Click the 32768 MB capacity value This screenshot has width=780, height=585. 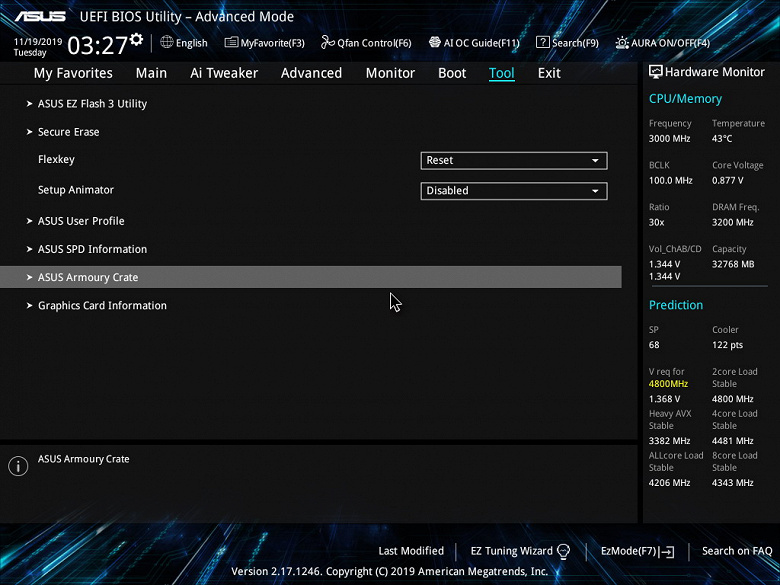(733, 264)
